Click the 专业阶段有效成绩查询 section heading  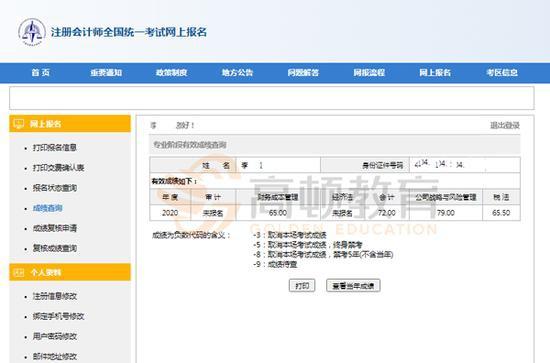(x=190, y=144)
